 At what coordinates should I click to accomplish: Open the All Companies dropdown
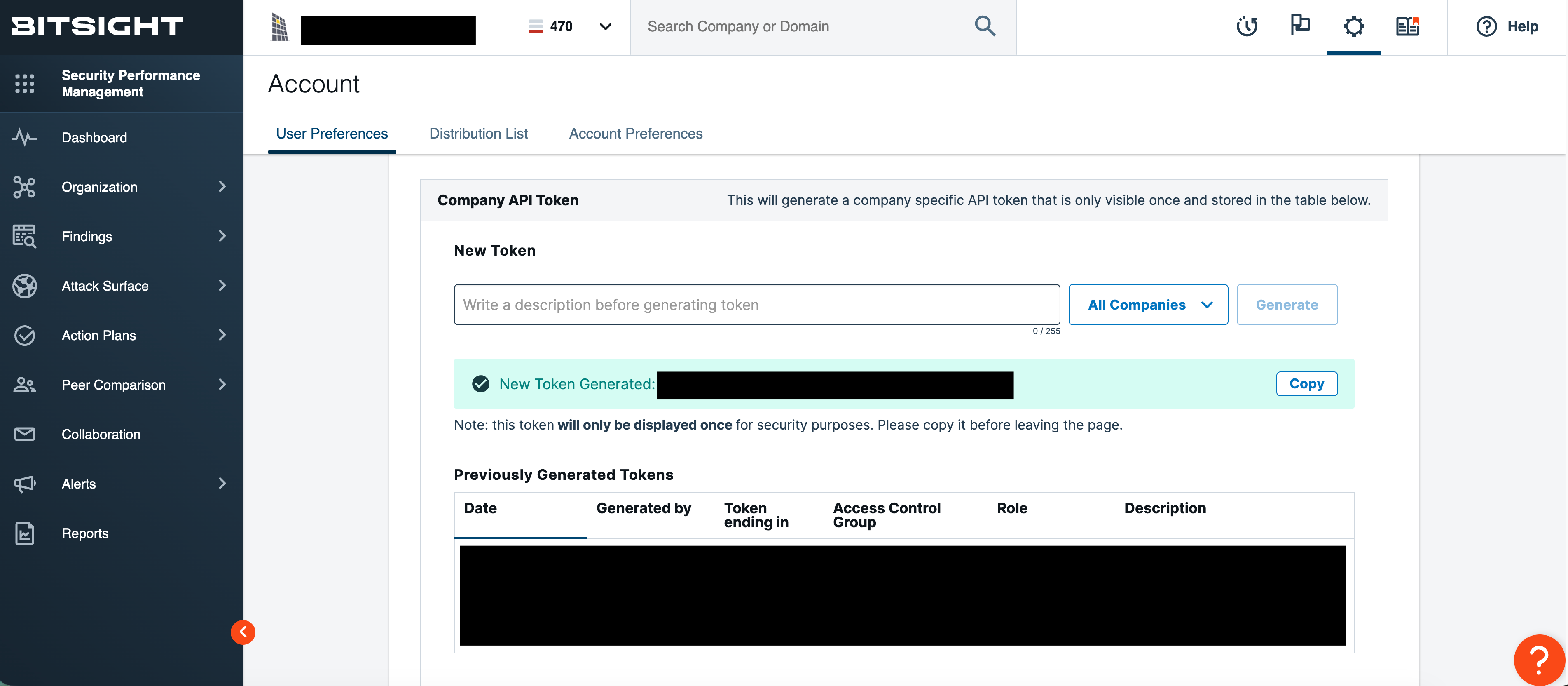(x=1147, y=305)
